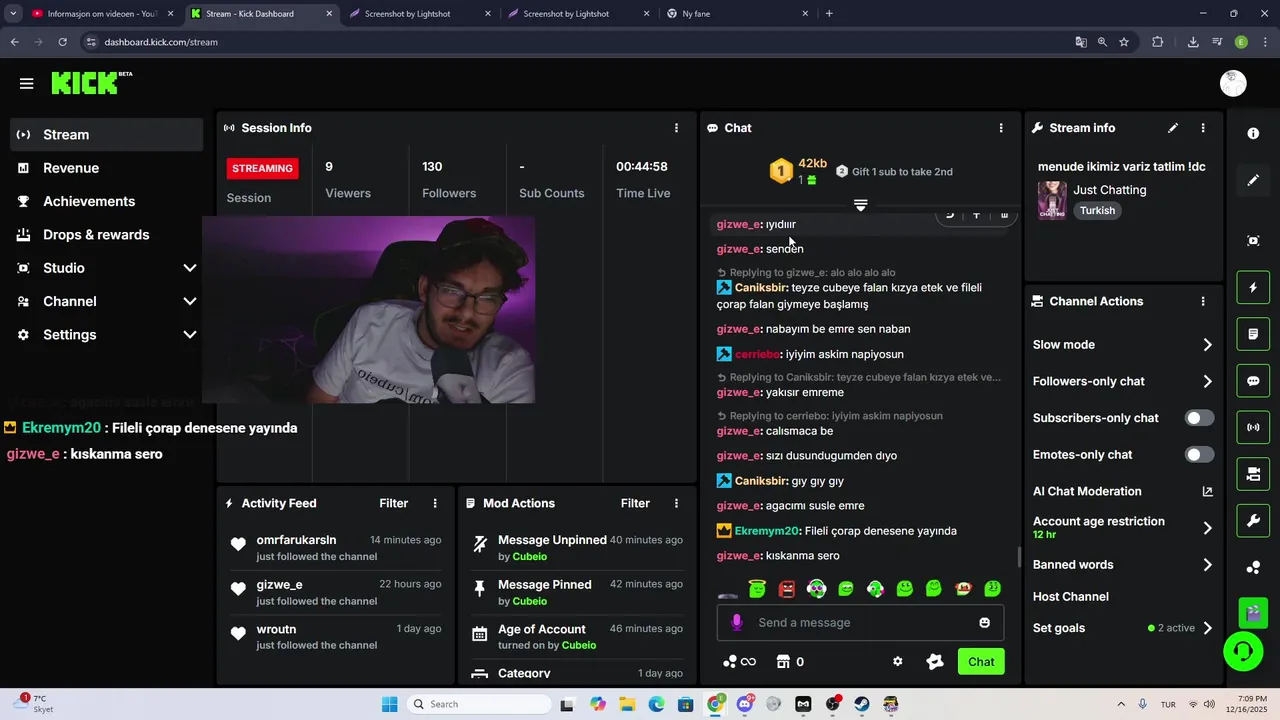Screen dimensions: 1280x720
Task: Select Stream in the sidebar
Action: pos(107,135)
